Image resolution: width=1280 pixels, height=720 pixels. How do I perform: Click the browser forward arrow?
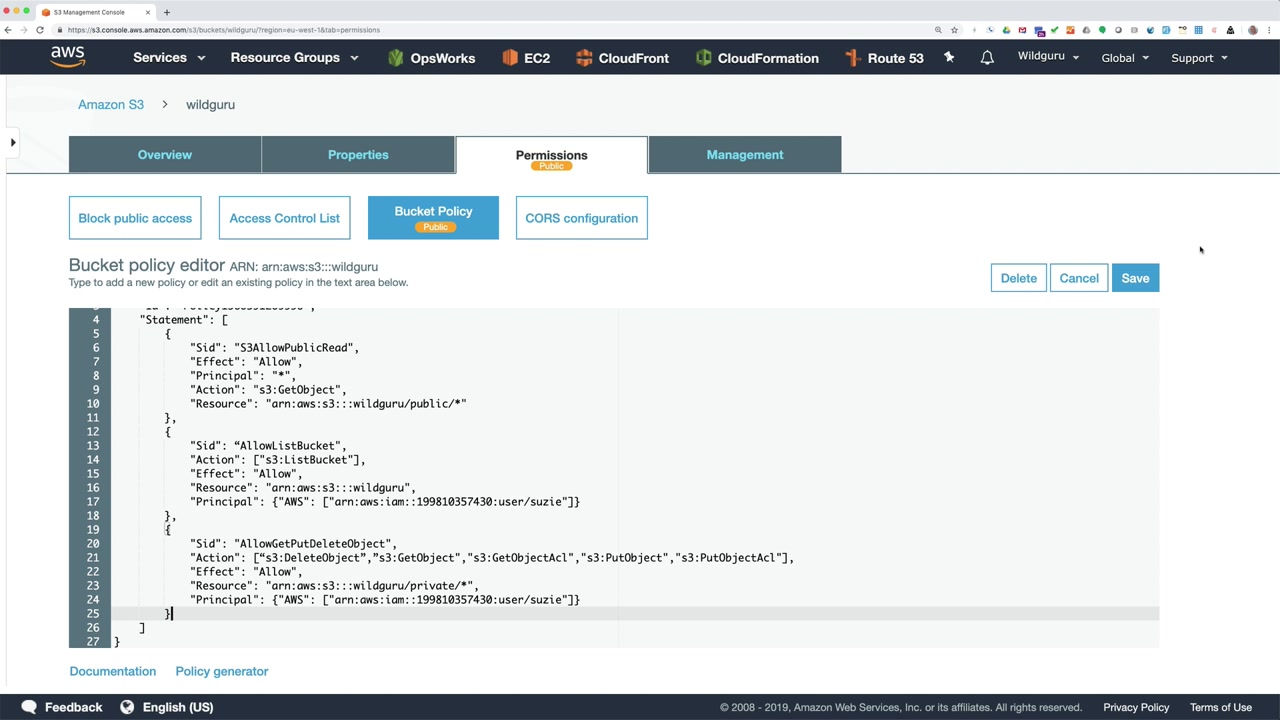coord(24,30)
